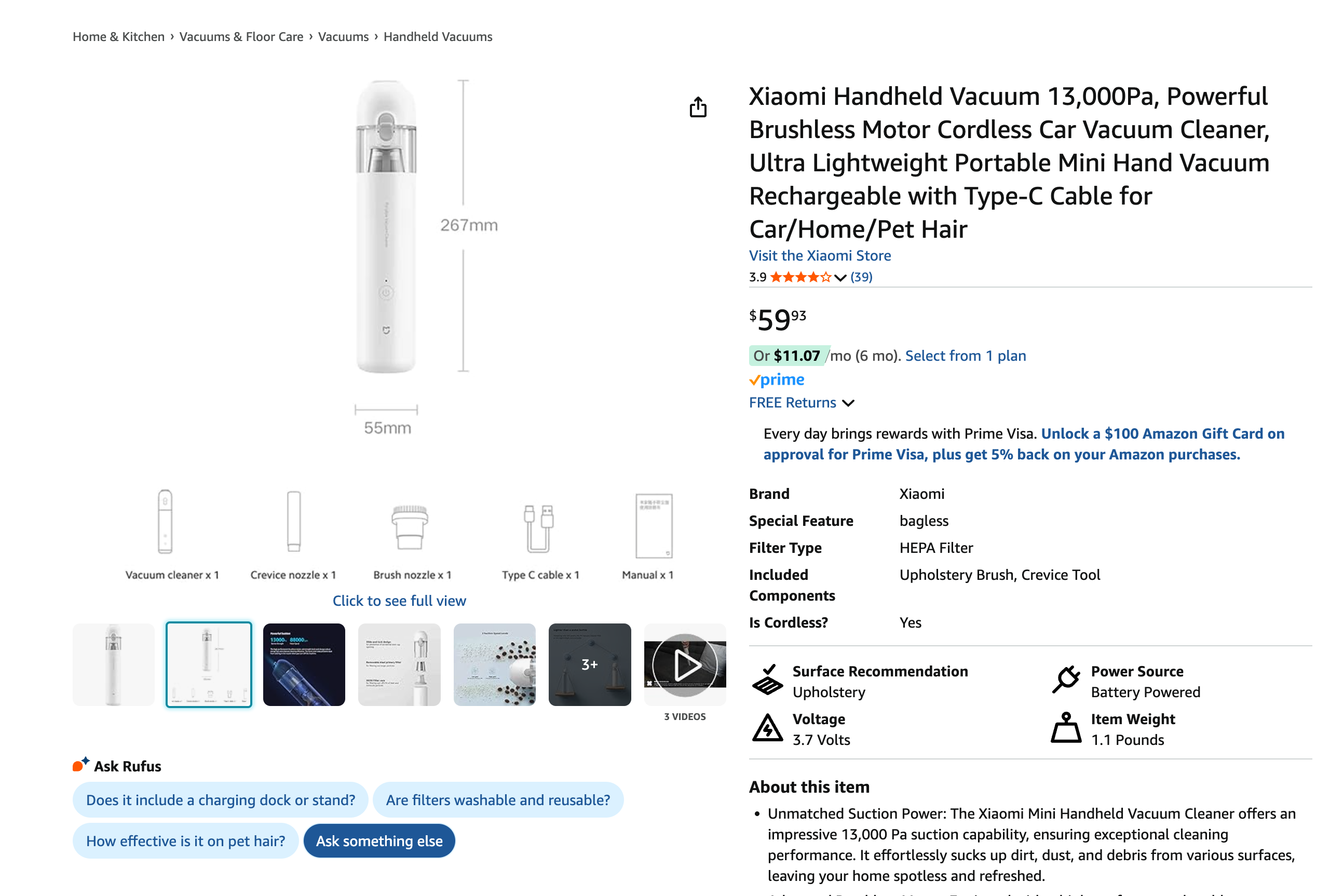Click the share icon above product image
Screen dimensions: 1330x896
click(x=698, y=107)
